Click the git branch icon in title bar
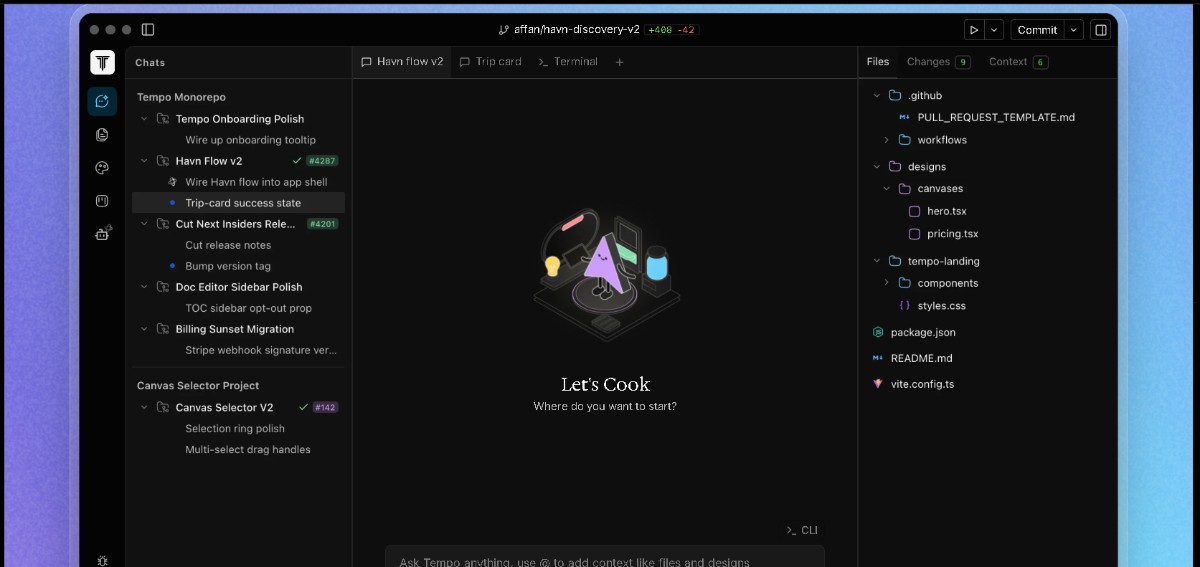 504,30
